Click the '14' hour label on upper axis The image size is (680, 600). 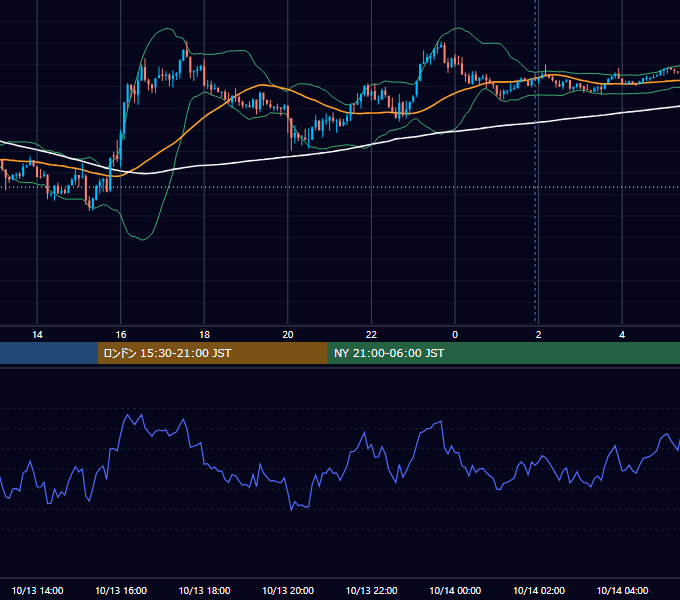tap(37, 335)
